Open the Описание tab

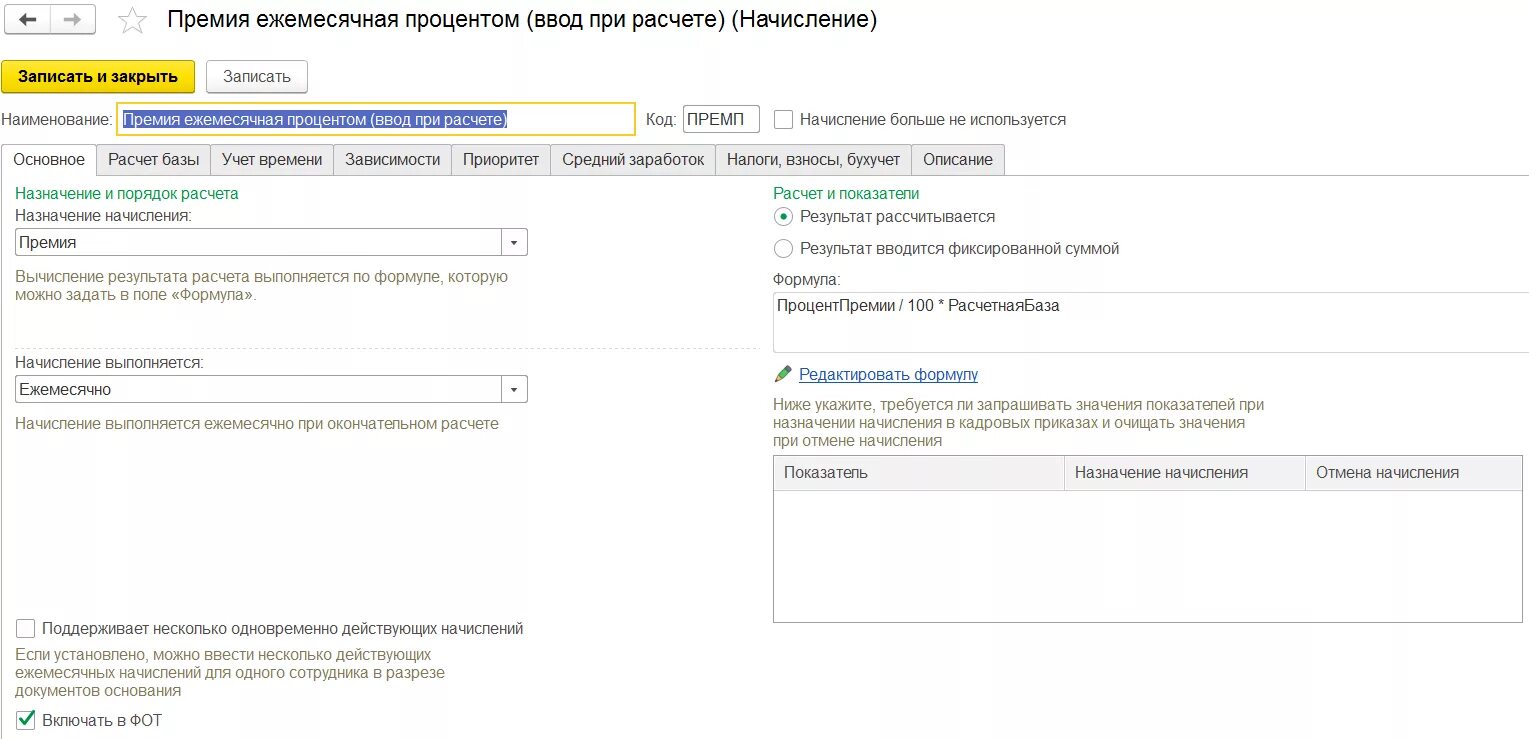958,159
